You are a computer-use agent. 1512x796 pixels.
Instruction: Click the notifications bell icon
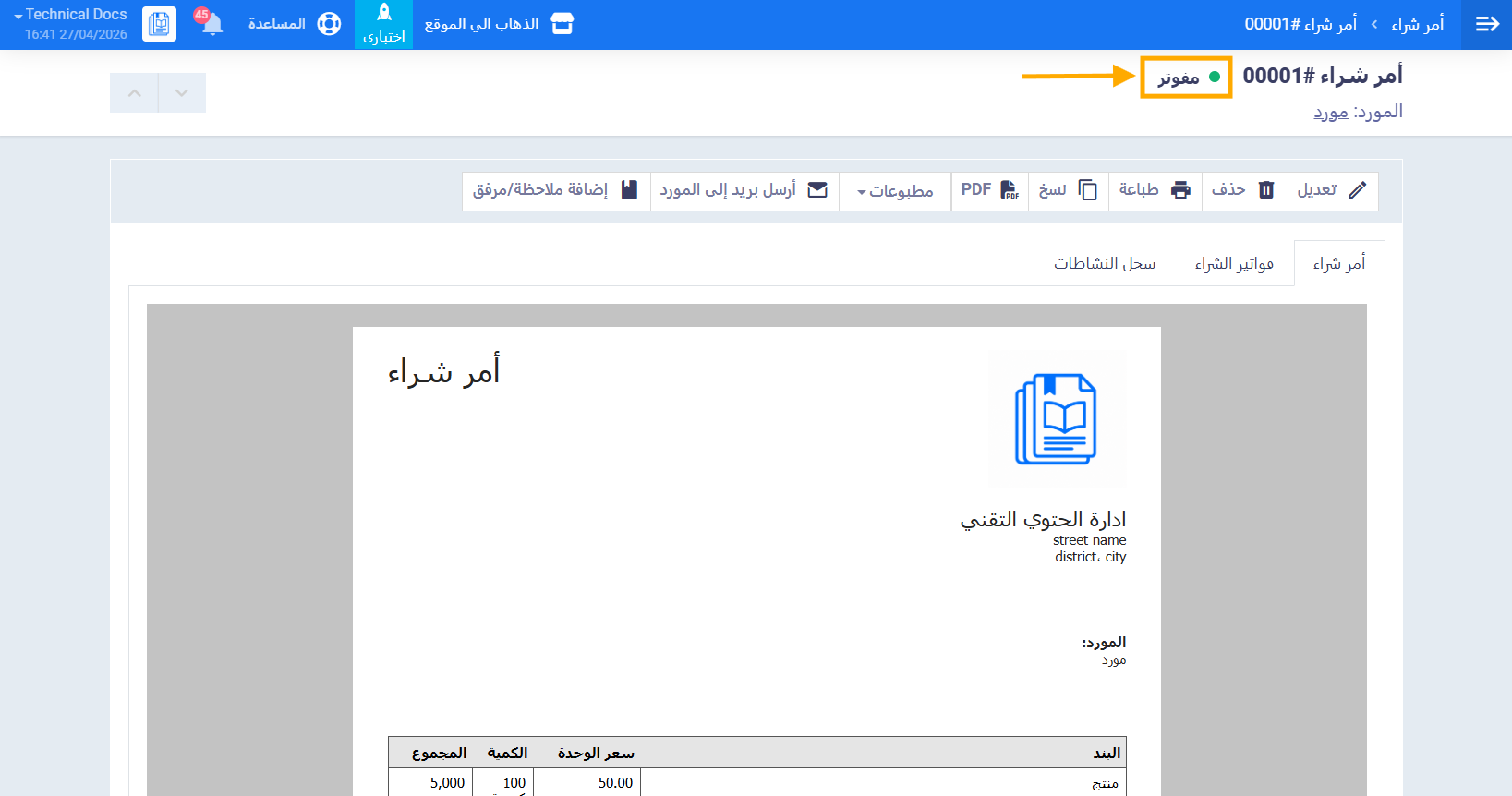212,24
